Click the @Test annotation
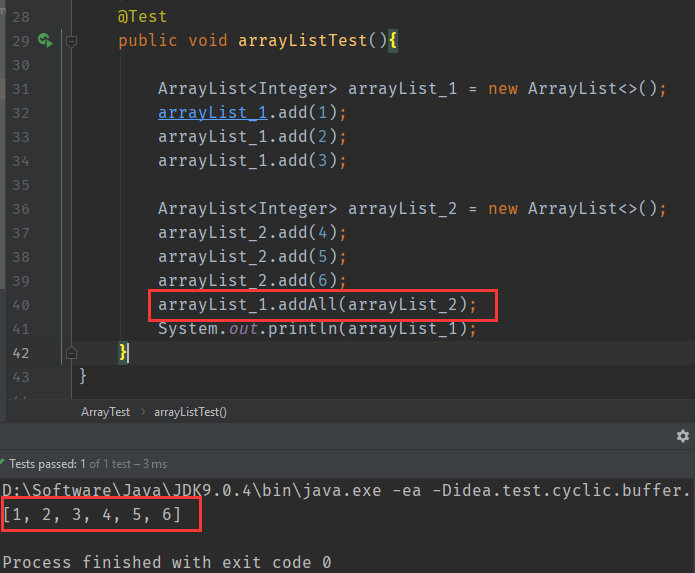 pos(142,17)
